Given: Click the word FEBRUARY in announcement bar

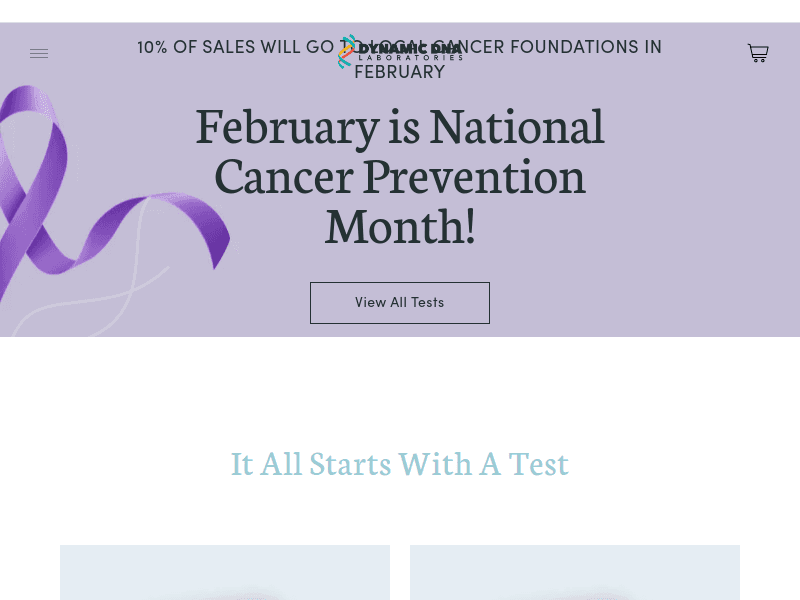Looking at the screenshot, I should pos(400,73).
